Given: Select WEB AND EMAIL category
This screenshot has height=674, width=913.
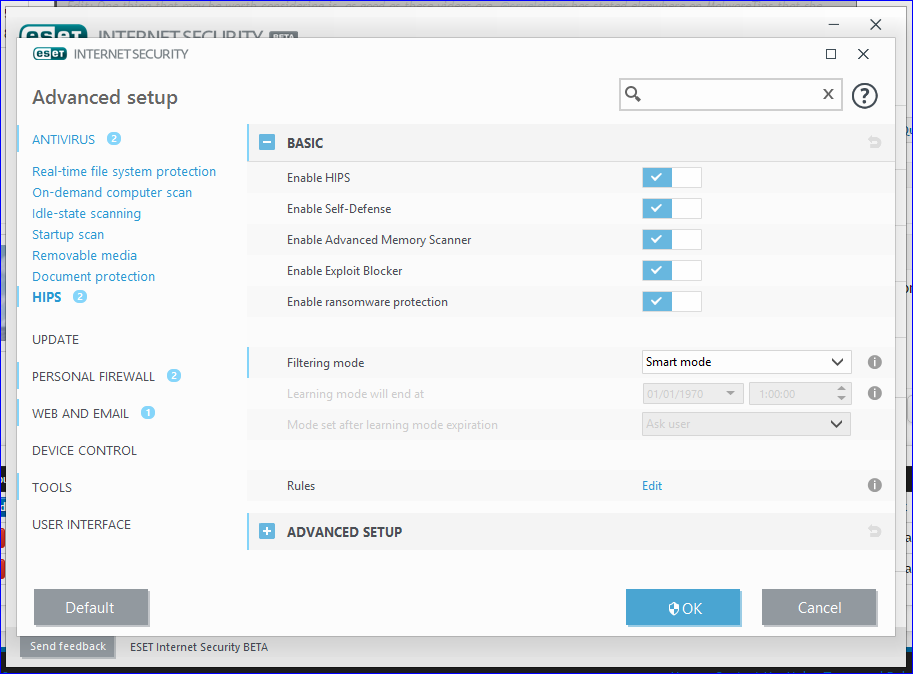Looking at the screenshot, I should pyautogui.click(x=80, y=413).
